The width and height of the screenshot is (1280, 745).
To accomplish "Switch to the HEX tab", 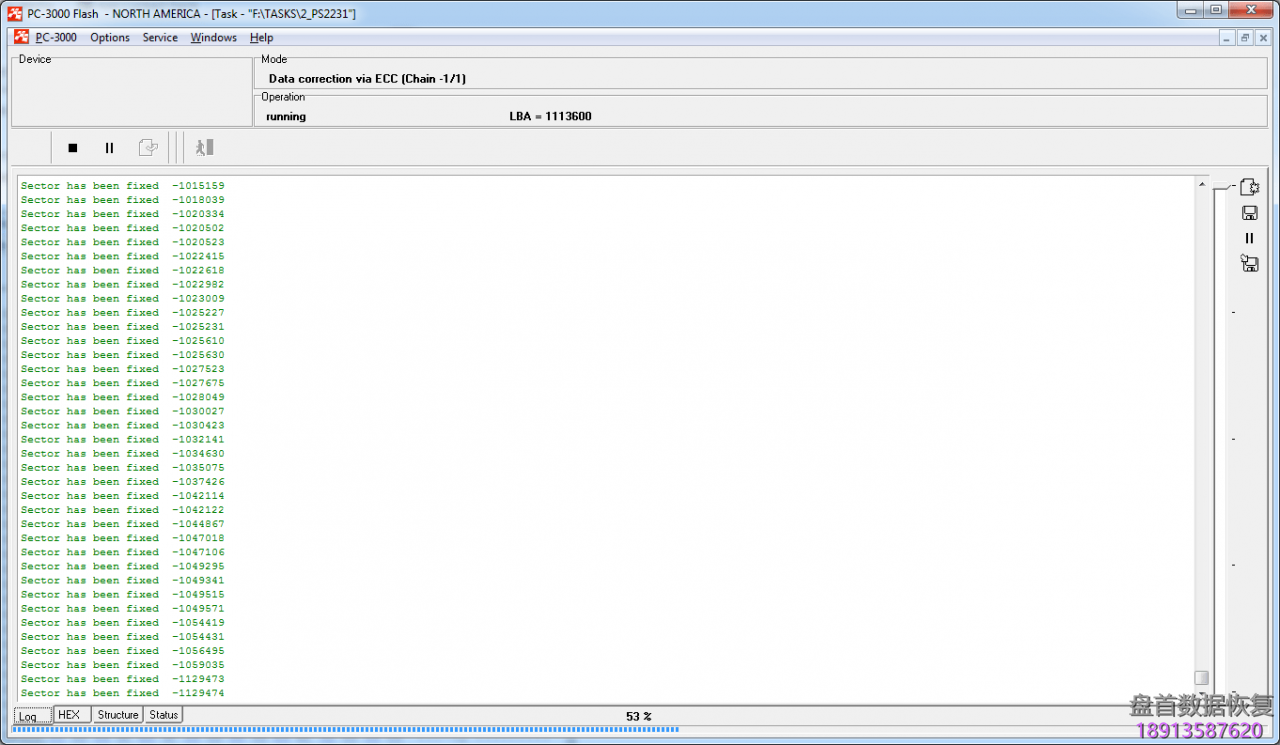I will coord(69,715).
